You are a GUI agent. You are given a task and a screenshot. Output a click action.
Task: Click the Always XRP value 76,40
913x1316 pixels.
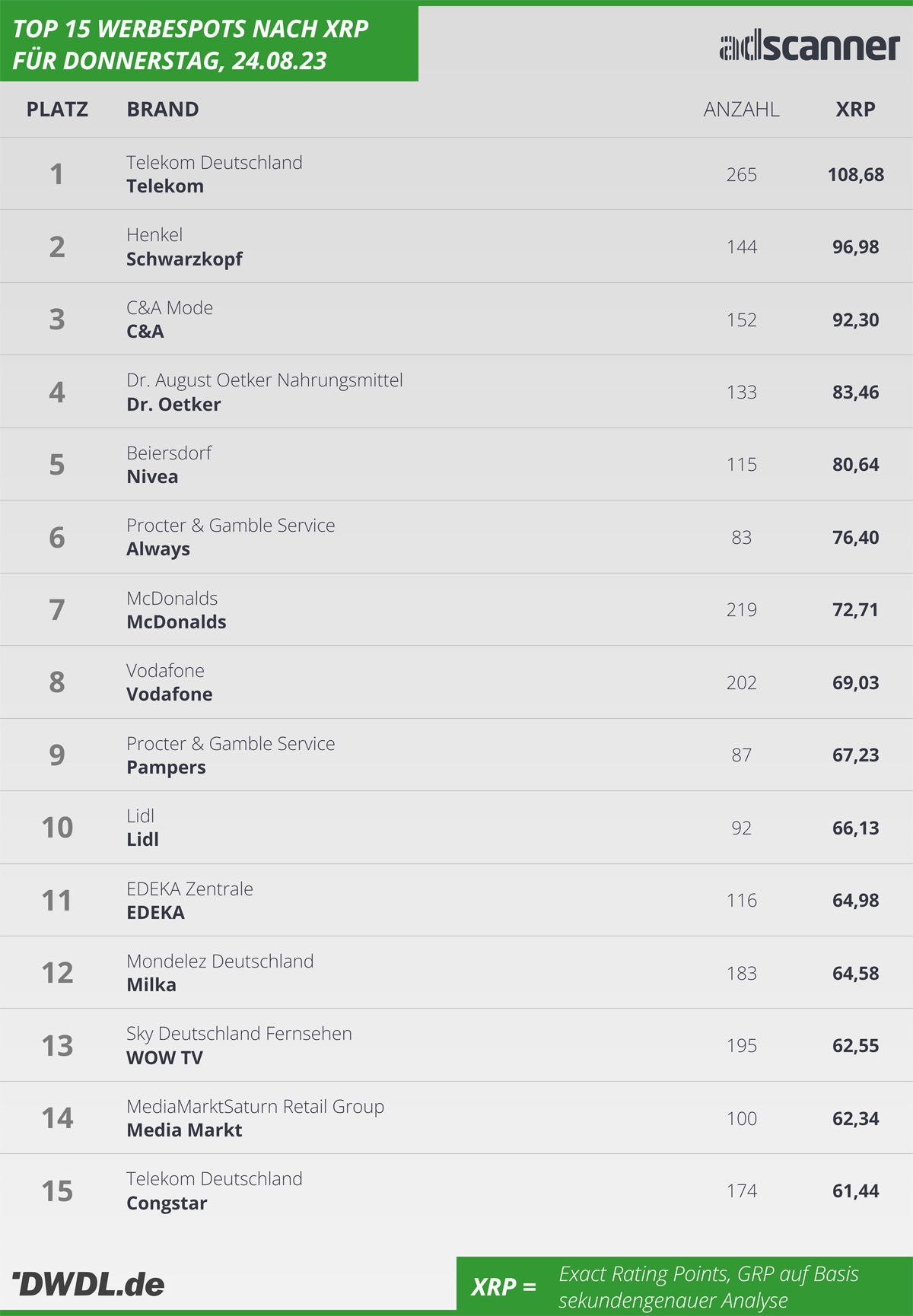pos(855,538)
